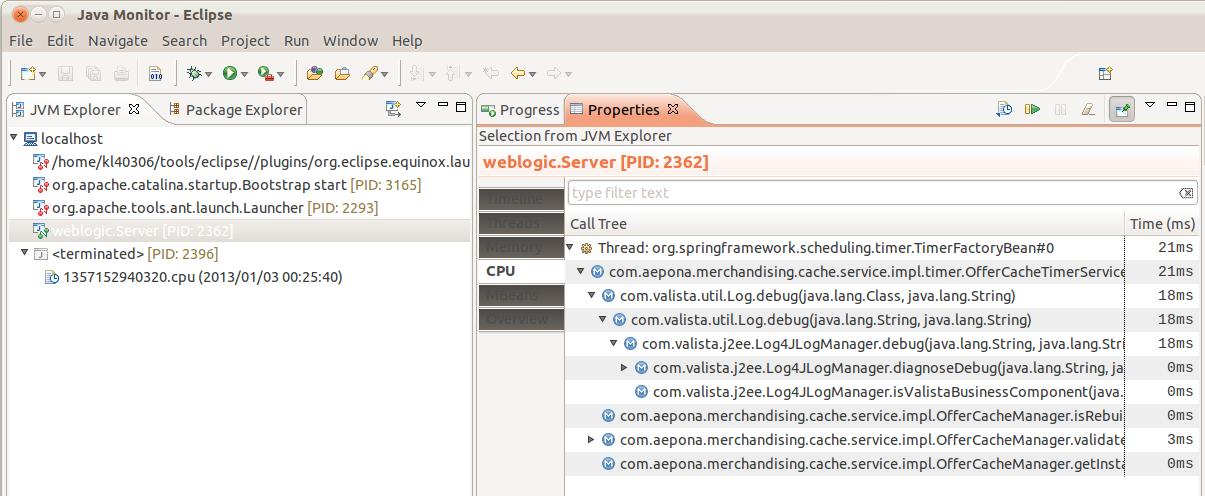Click the Run External Tools icon
The width and height of the screenshot is (1205, 496).
tap(265, 73)
